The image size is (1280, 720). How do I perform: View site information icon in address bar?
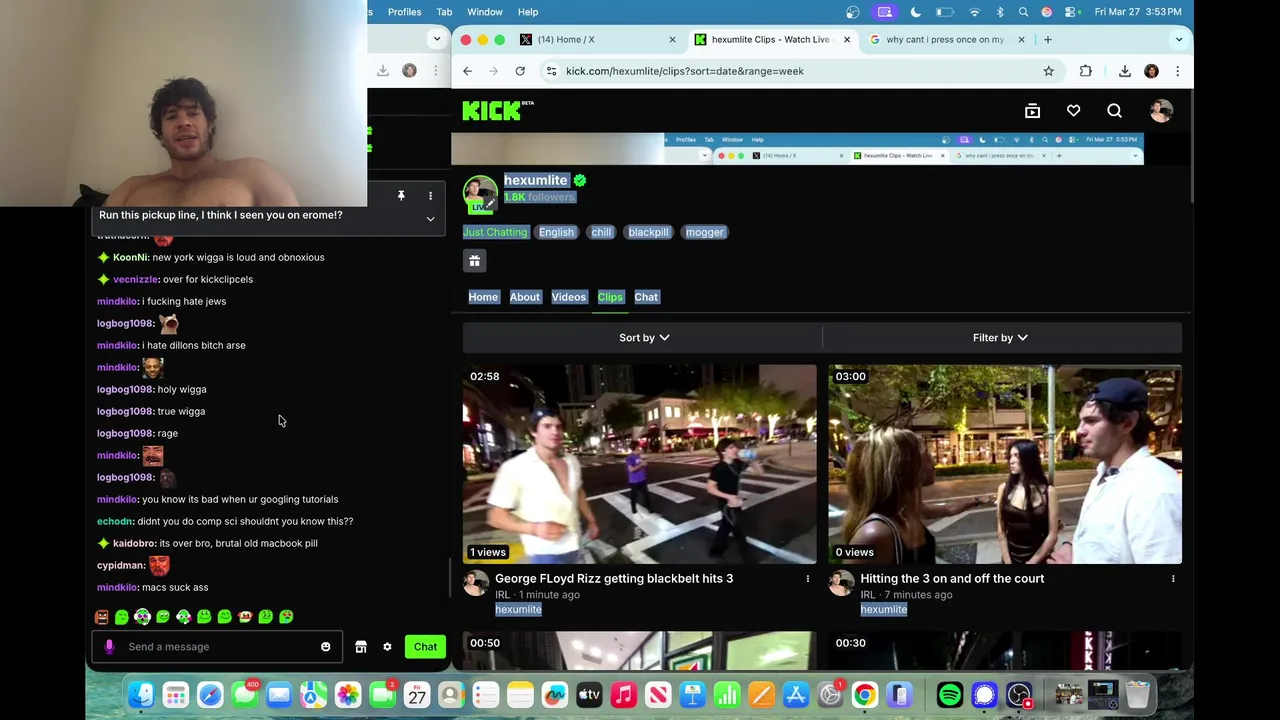click(551, 71)
